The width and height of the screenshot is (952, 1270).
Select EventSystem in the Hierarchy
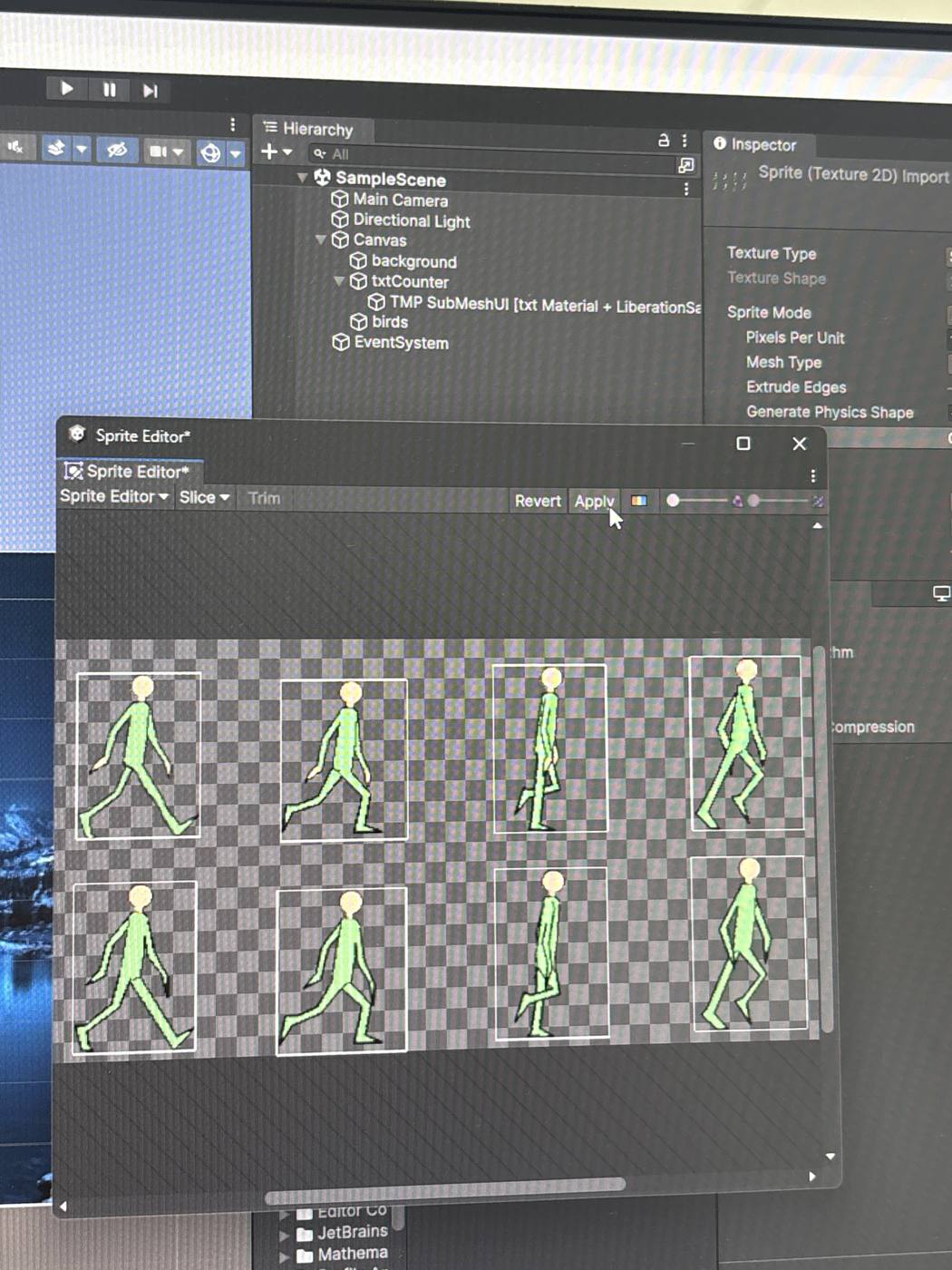[x=401, y=343]
